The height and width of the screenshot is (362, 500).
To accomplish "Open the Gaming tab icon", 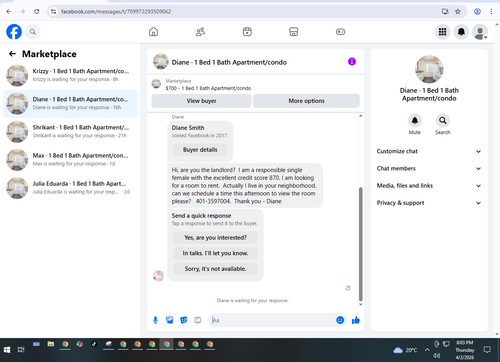I will coord(340,32).
